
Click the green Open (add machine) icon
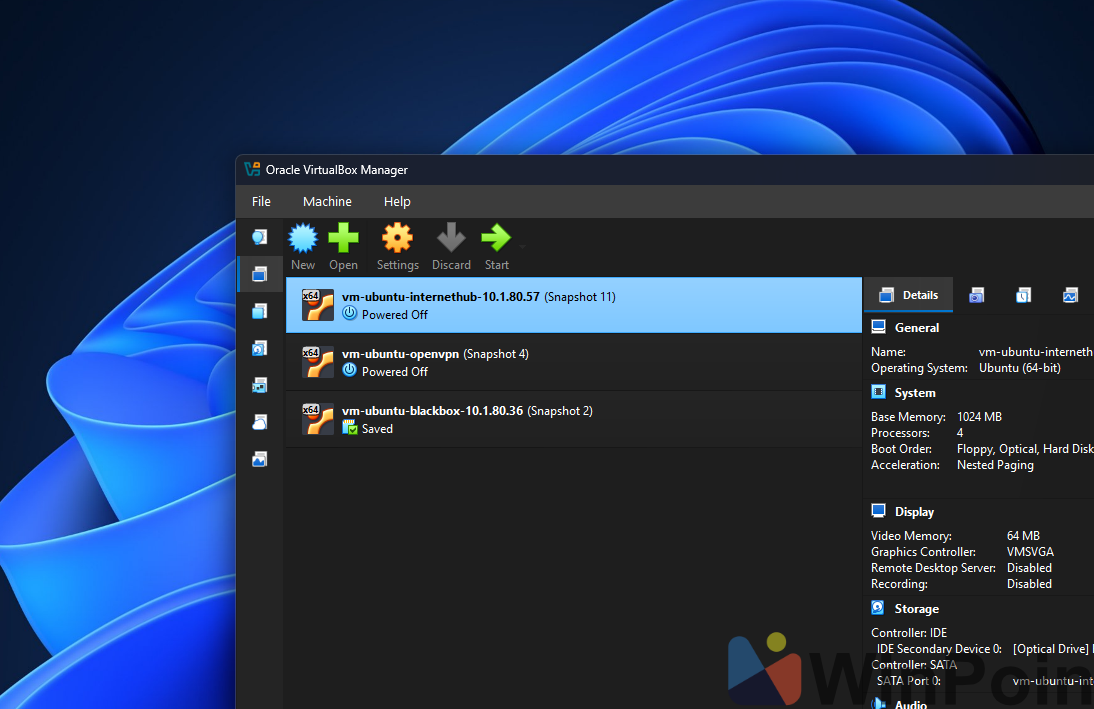point(343,239)
